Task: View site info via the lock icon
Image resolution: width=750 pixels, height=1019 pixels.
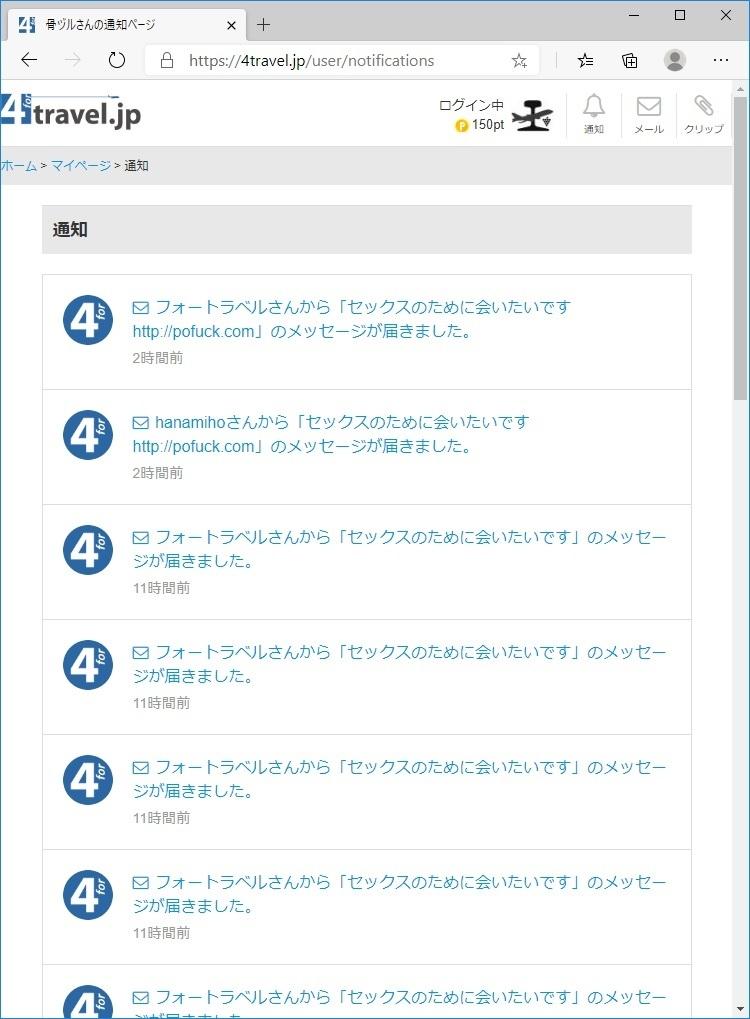Action: [x=166, y=60]
